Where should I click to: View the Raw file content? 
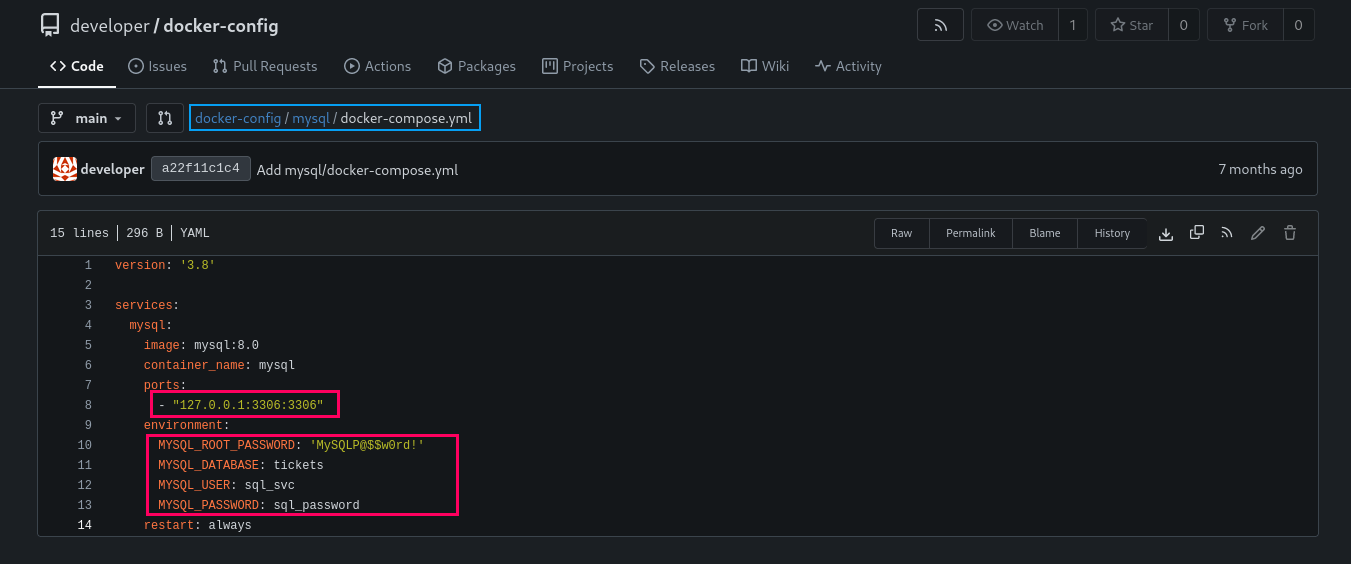tap(901, 233)
